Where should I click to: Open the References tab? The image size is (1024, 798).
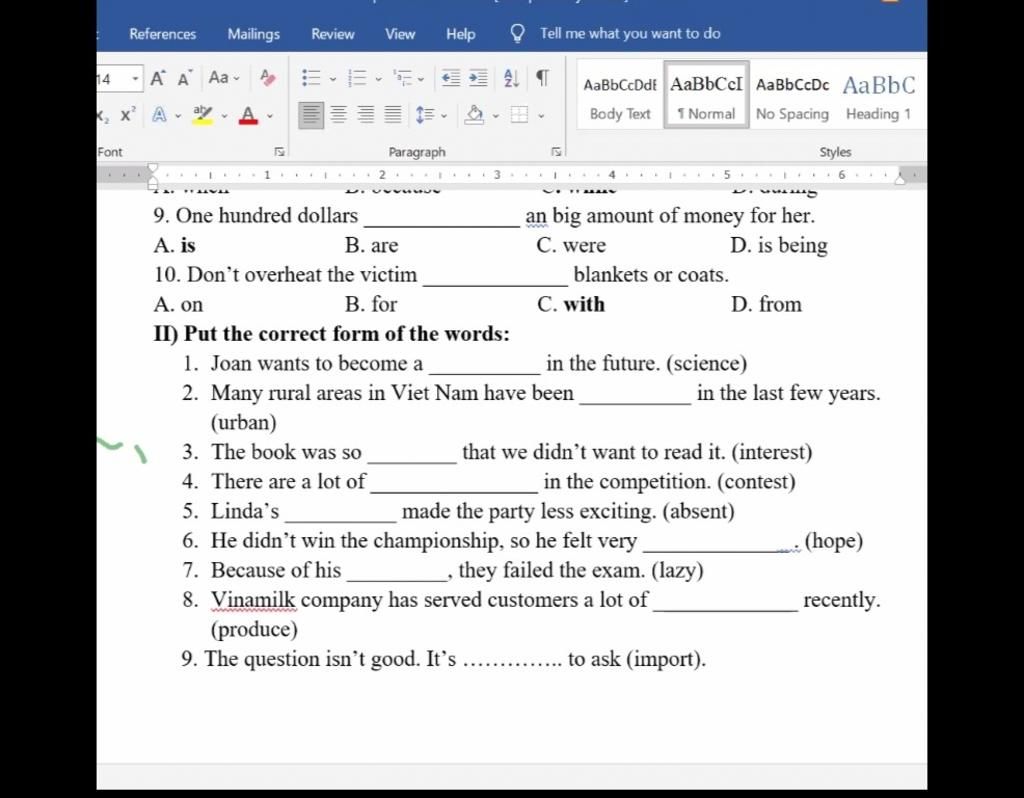(163, 33)
